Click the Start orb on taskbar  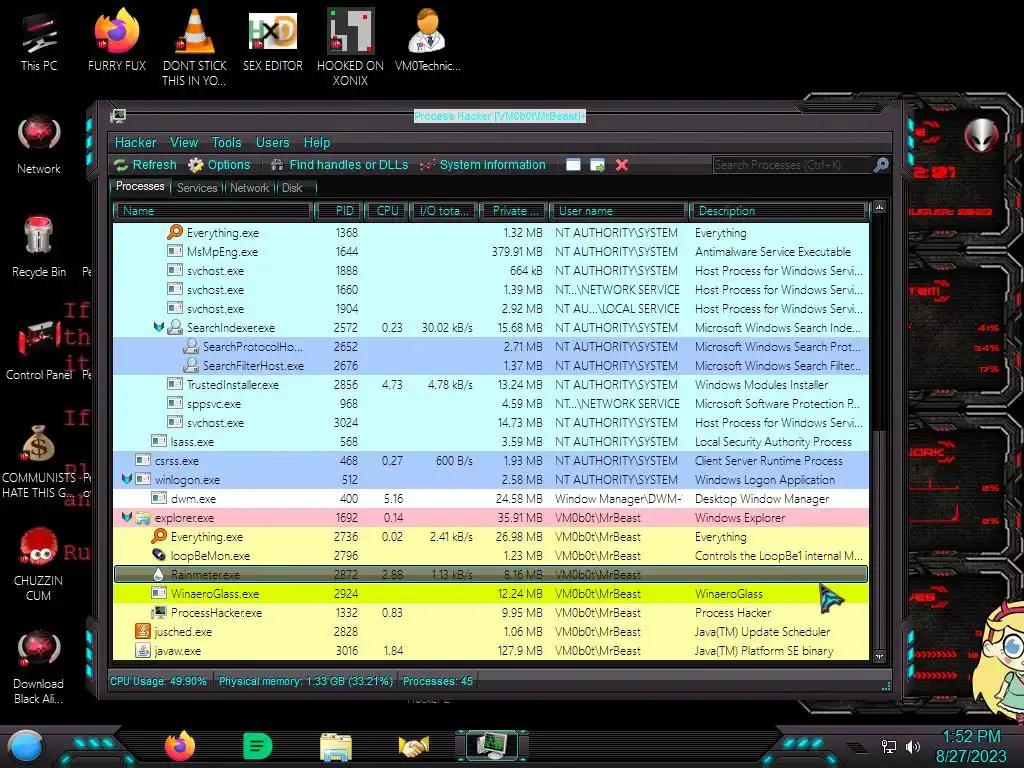pyautogui.click(x=26, y=747)
